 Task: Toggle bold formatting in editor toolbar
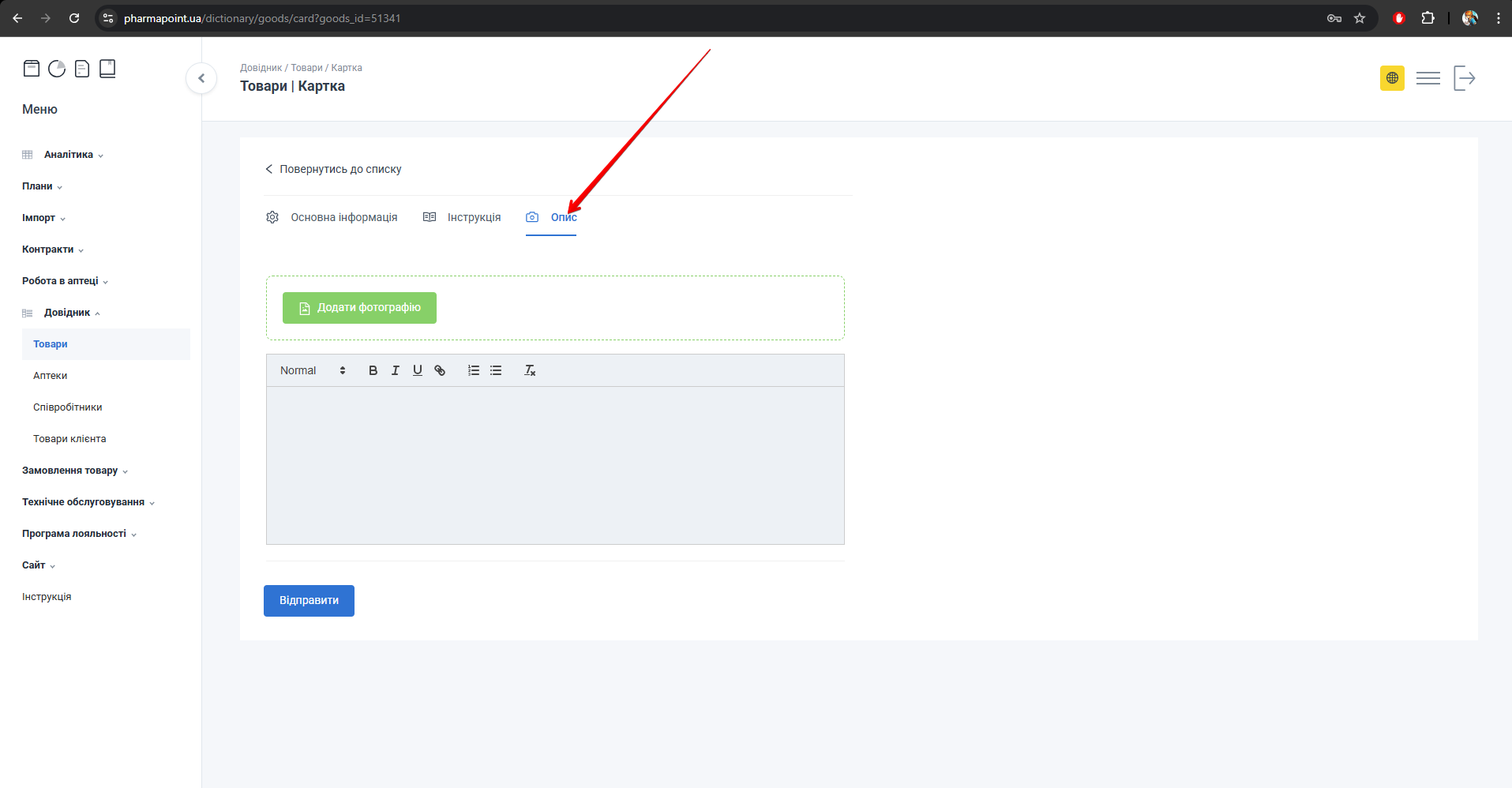click(373, 370)
